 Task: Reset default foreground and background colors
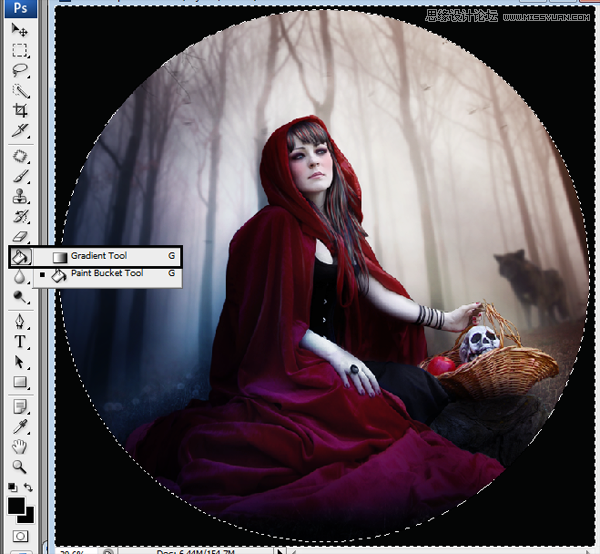coord(12,487)
